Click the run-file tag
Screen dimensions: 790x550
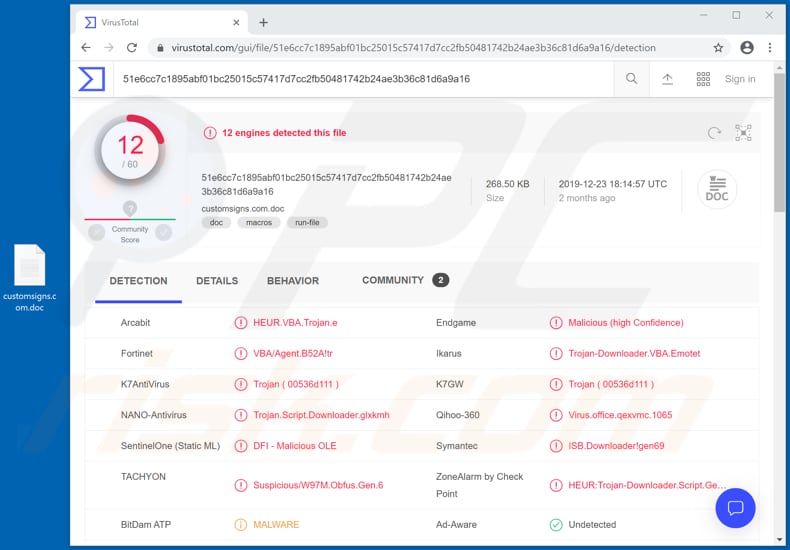point(307,222)
